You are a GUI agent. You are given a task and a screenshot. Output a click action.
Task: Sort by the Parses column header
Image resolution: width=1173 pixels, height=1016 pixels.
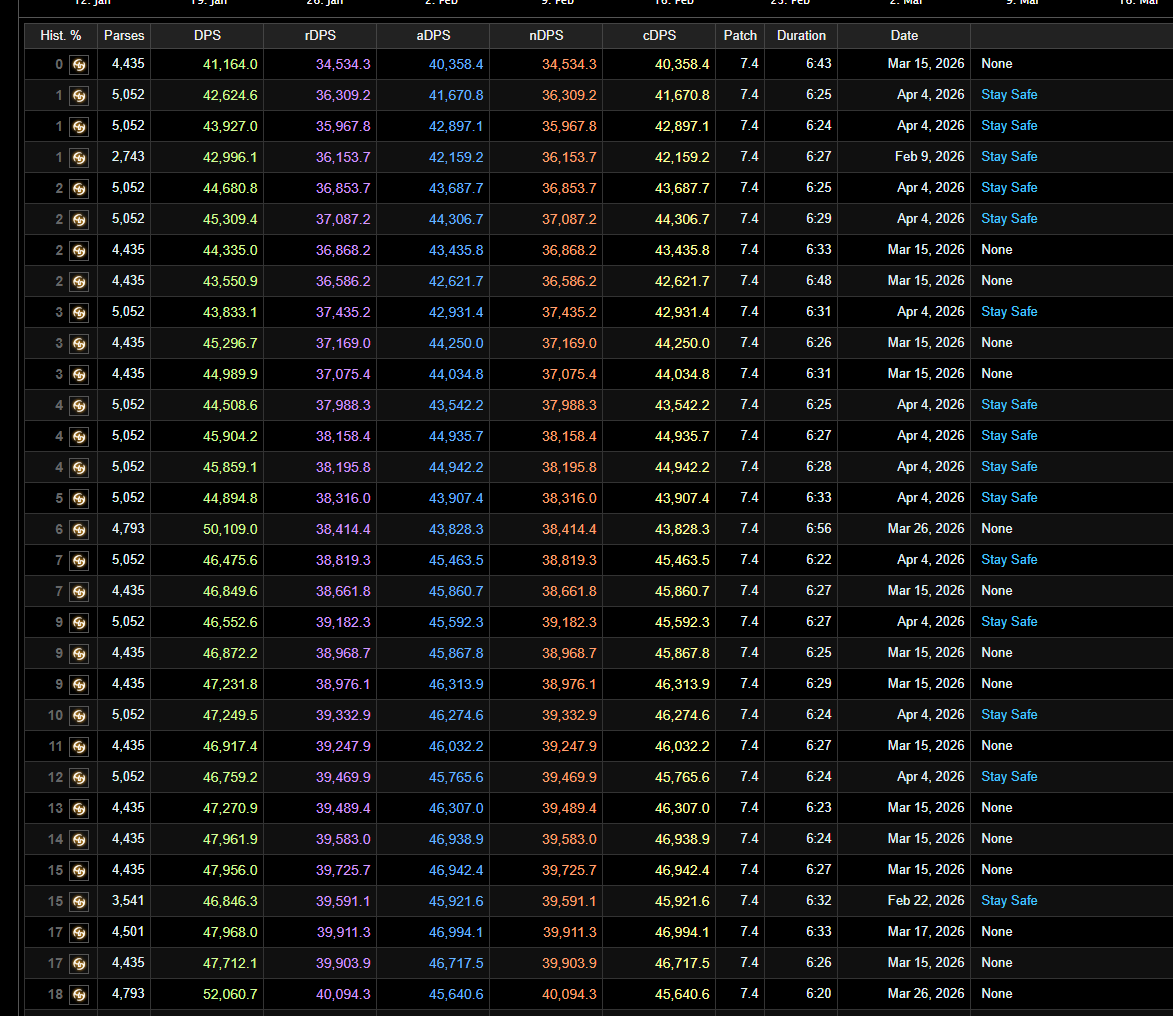coord(124,36)
